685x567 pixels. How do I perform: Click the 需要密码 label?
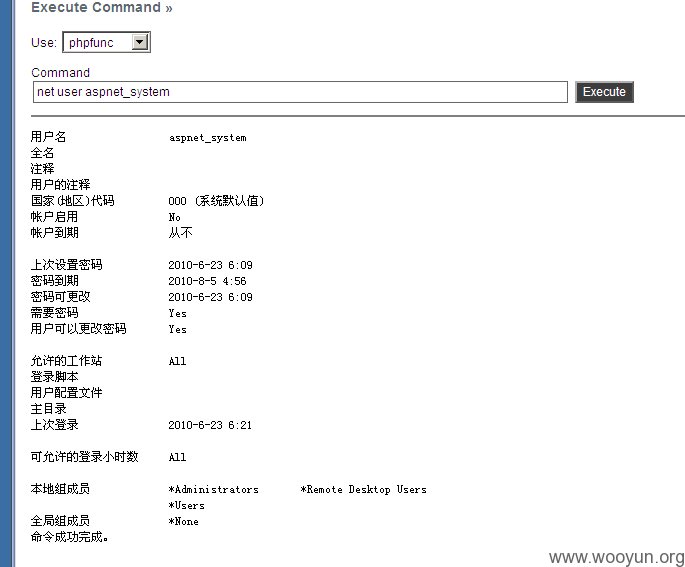pos(54,313)
